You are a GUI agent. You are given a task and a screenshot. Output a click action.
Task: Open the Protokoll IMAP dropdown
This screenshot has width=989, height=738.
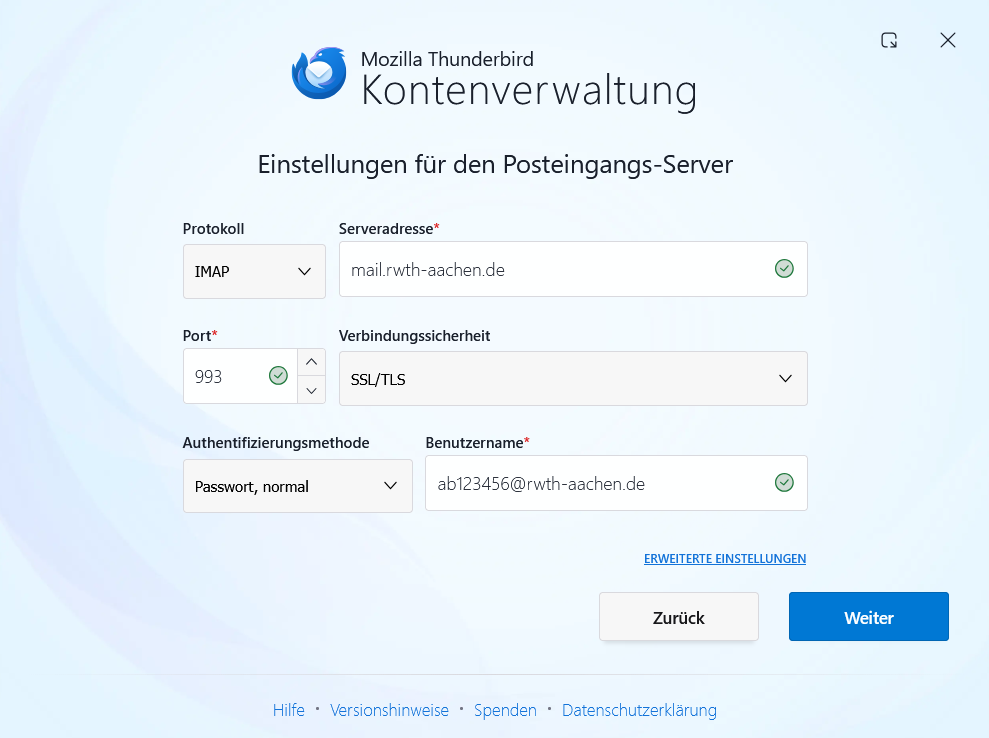(254, 271)
